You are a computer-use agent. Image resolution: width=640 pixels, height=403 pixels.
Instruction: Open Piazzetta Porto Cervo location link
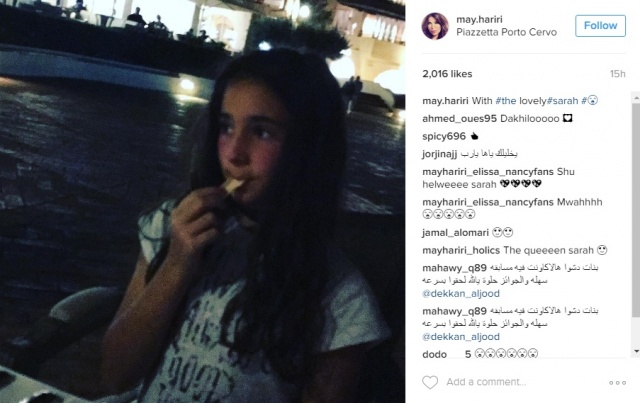pos(506,32)
